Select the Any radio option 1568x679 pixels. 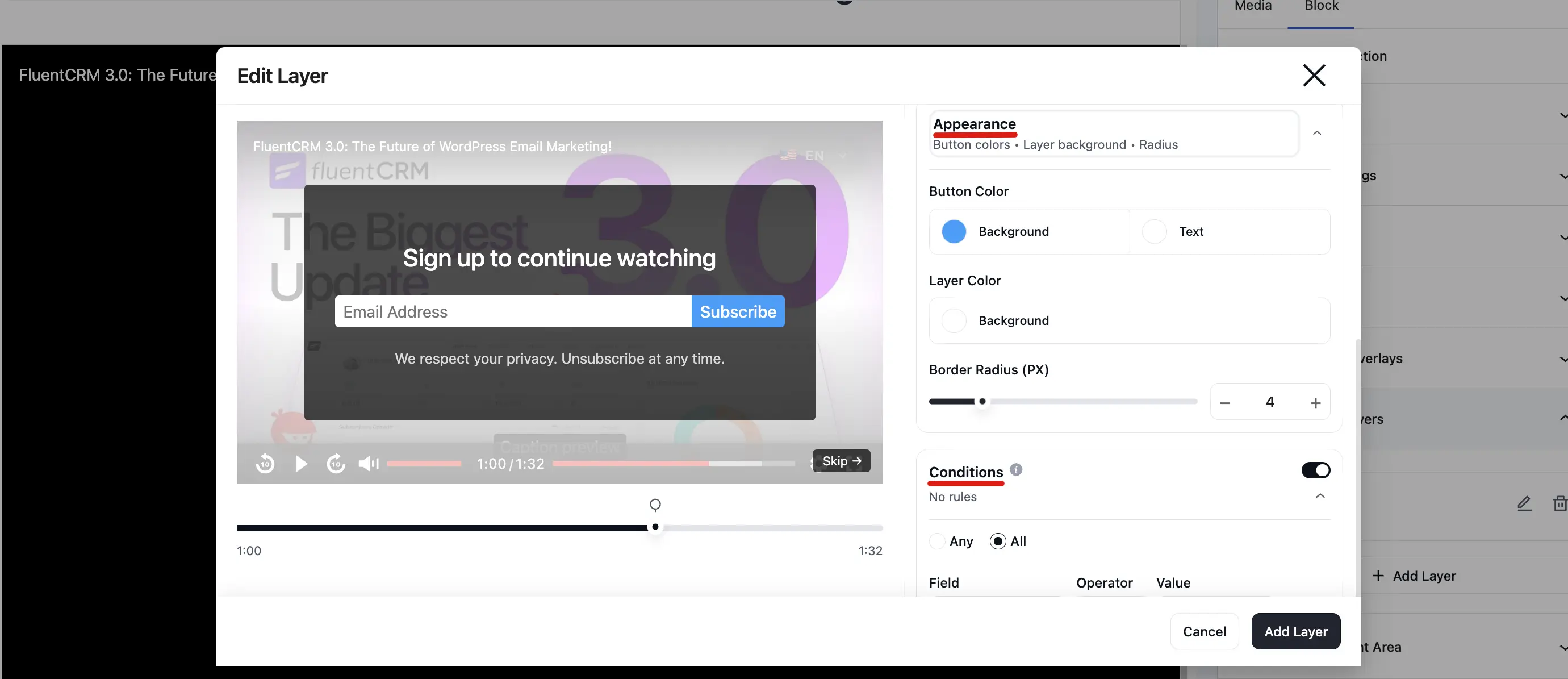(938, 541)
